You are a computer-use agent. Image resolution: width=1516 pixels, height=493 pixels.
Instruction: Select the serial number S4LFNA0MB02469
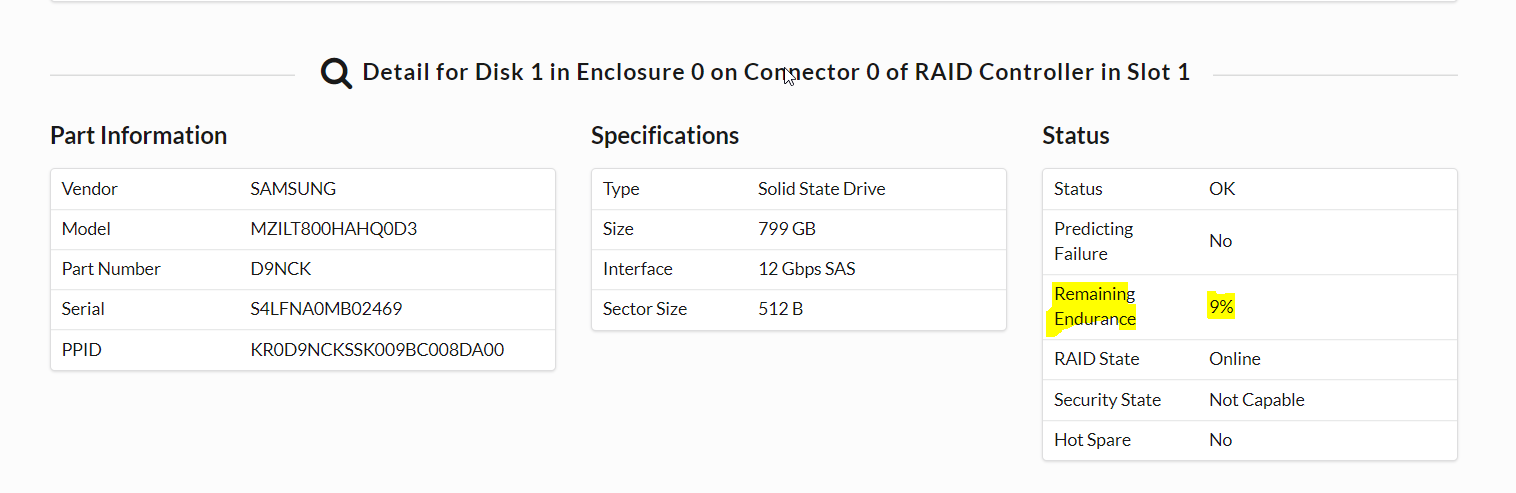[326, 309]
